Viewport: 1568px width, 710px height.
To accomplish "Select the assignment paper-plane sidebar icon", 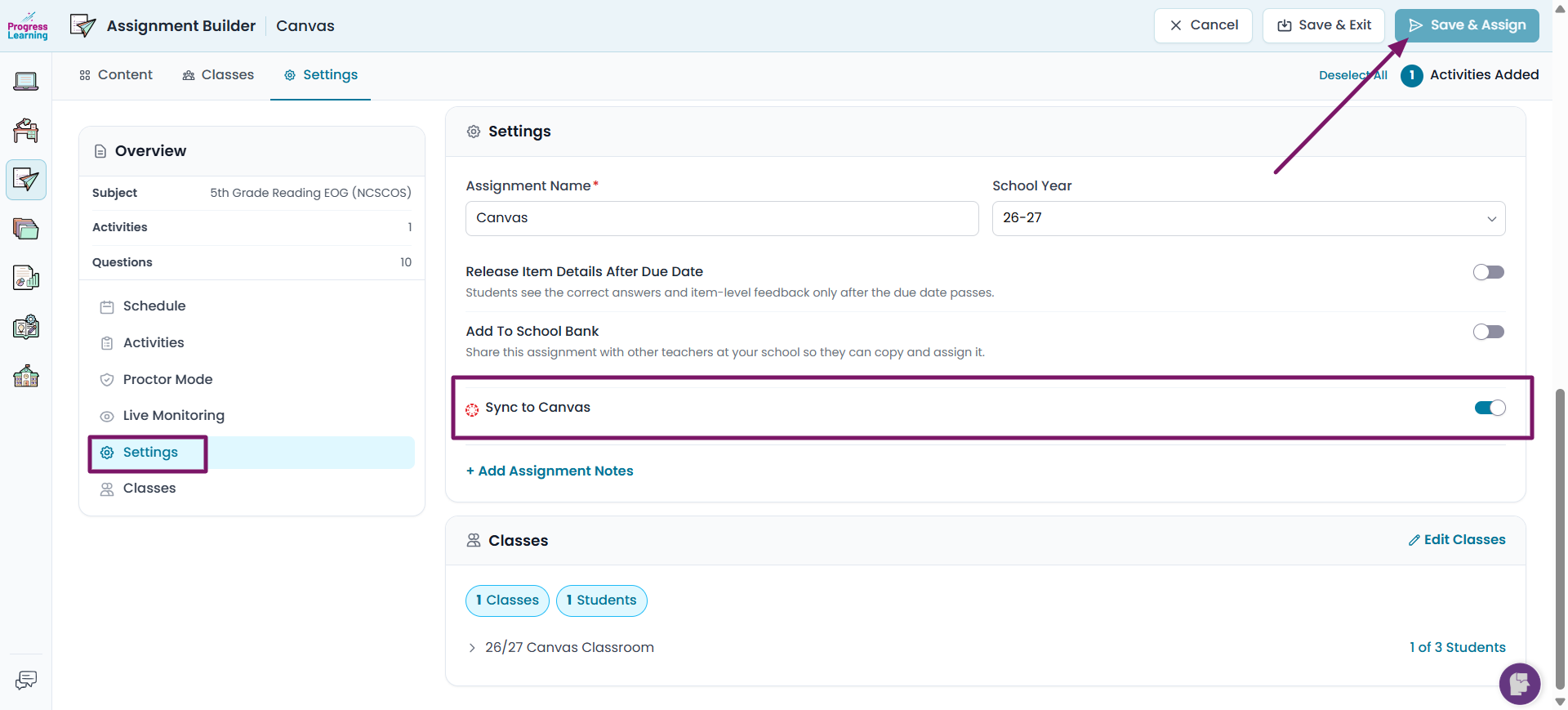I will pos(26,180).
